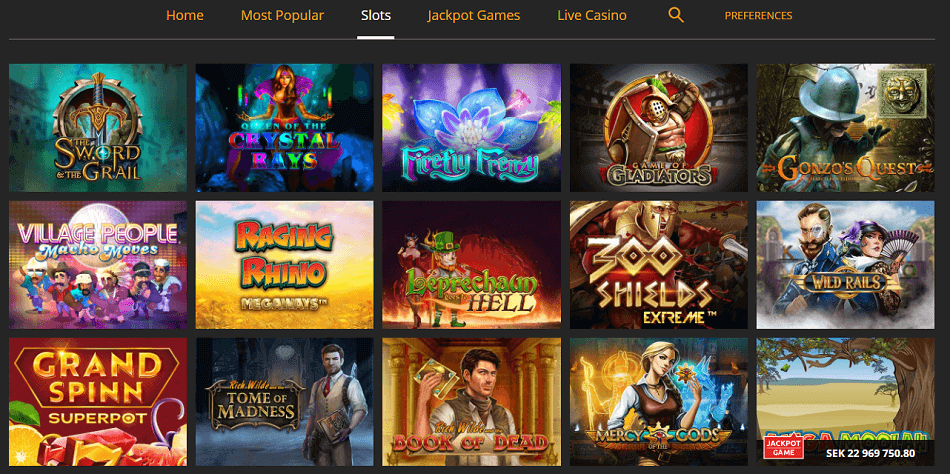Launch Grand Spinn Superpot slot

click(x=98, y=402)
